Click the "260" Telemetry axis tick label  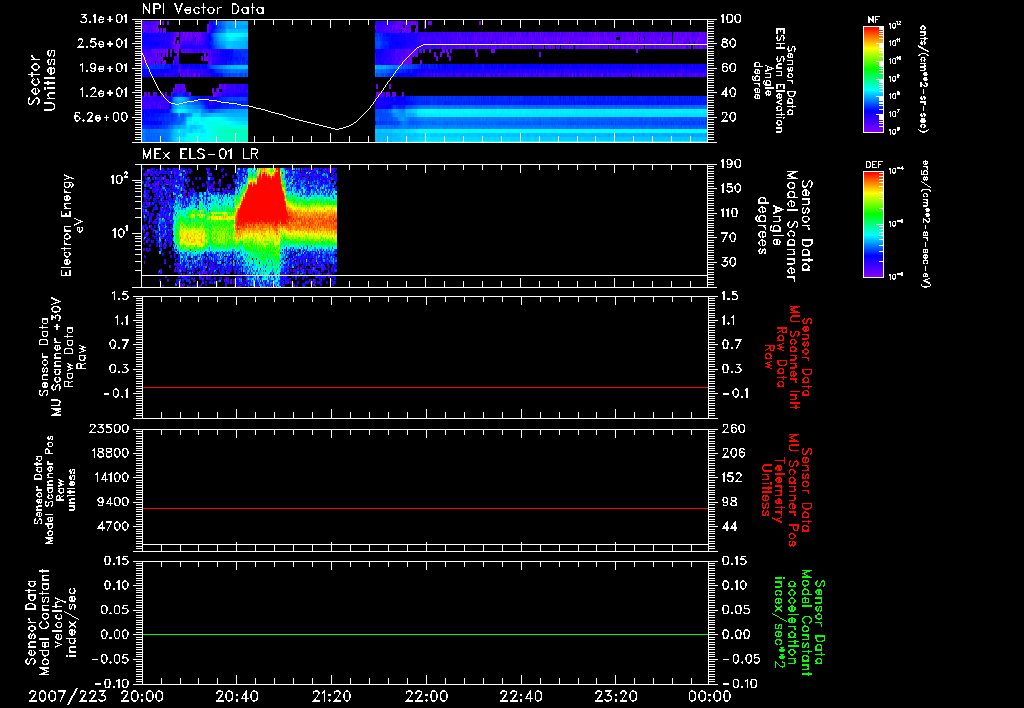click(731, 428)
